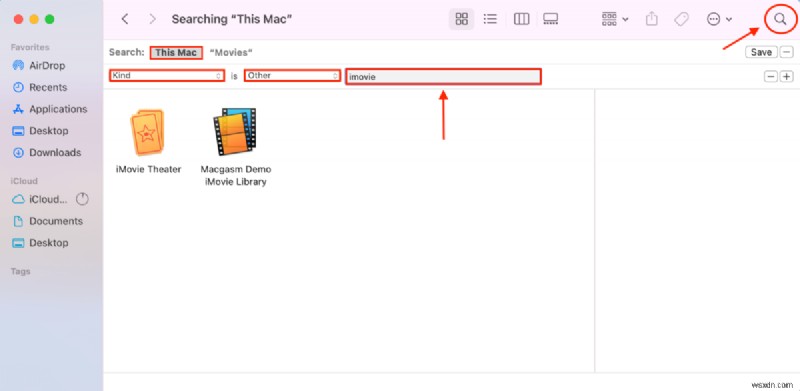The image size is (800, 391).
Task: Go back with the left chevron button
Action: pos(125,19)
